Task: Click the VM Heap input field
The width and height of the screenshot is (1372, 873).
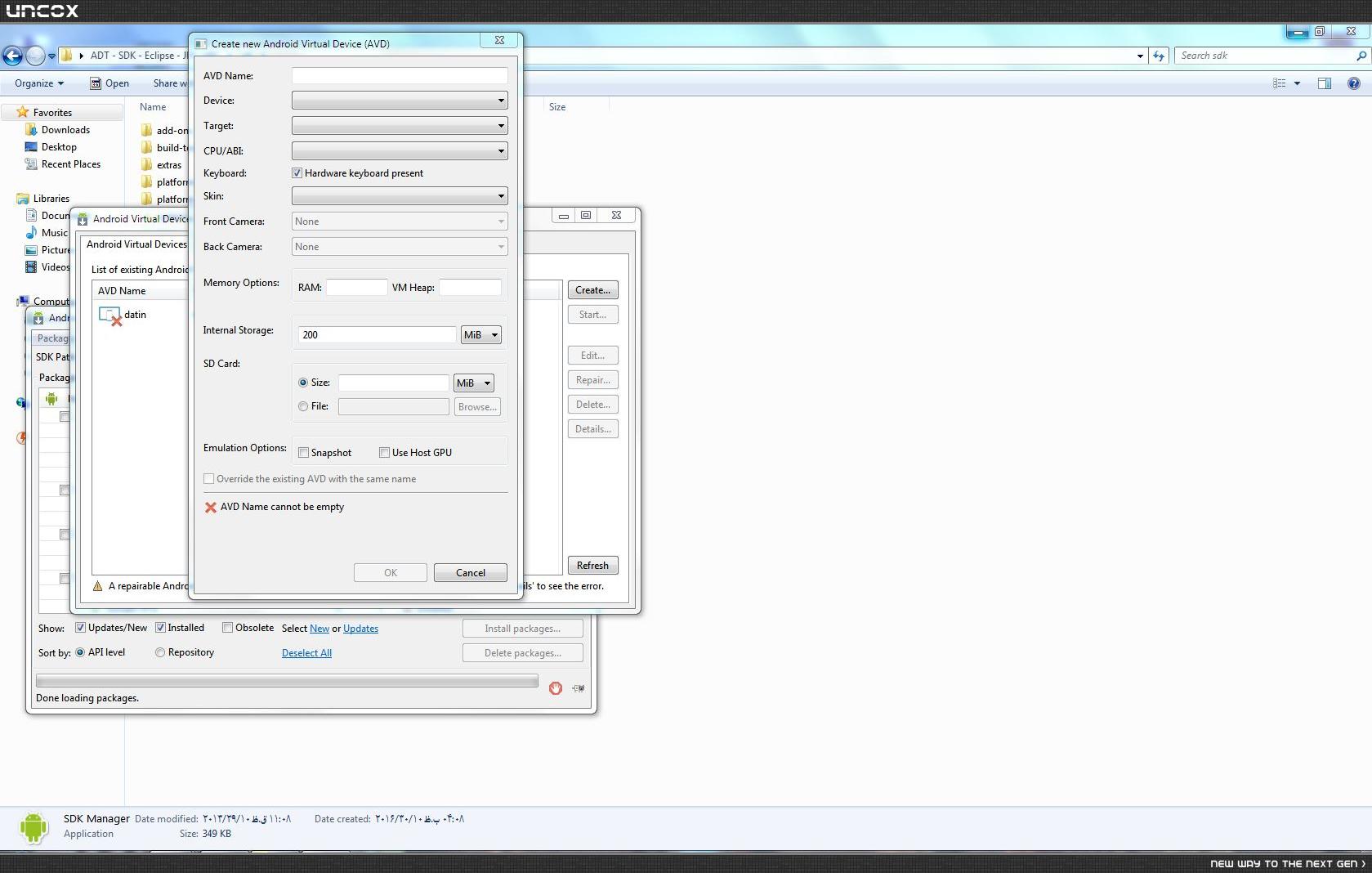Action: [470, 288]
